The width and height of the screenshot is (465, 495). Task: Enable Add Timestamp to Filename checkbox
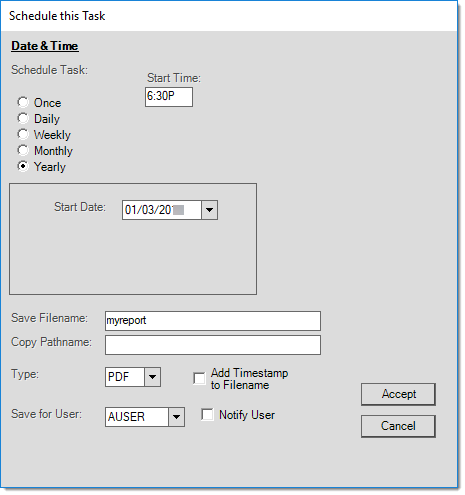[199, 379]
